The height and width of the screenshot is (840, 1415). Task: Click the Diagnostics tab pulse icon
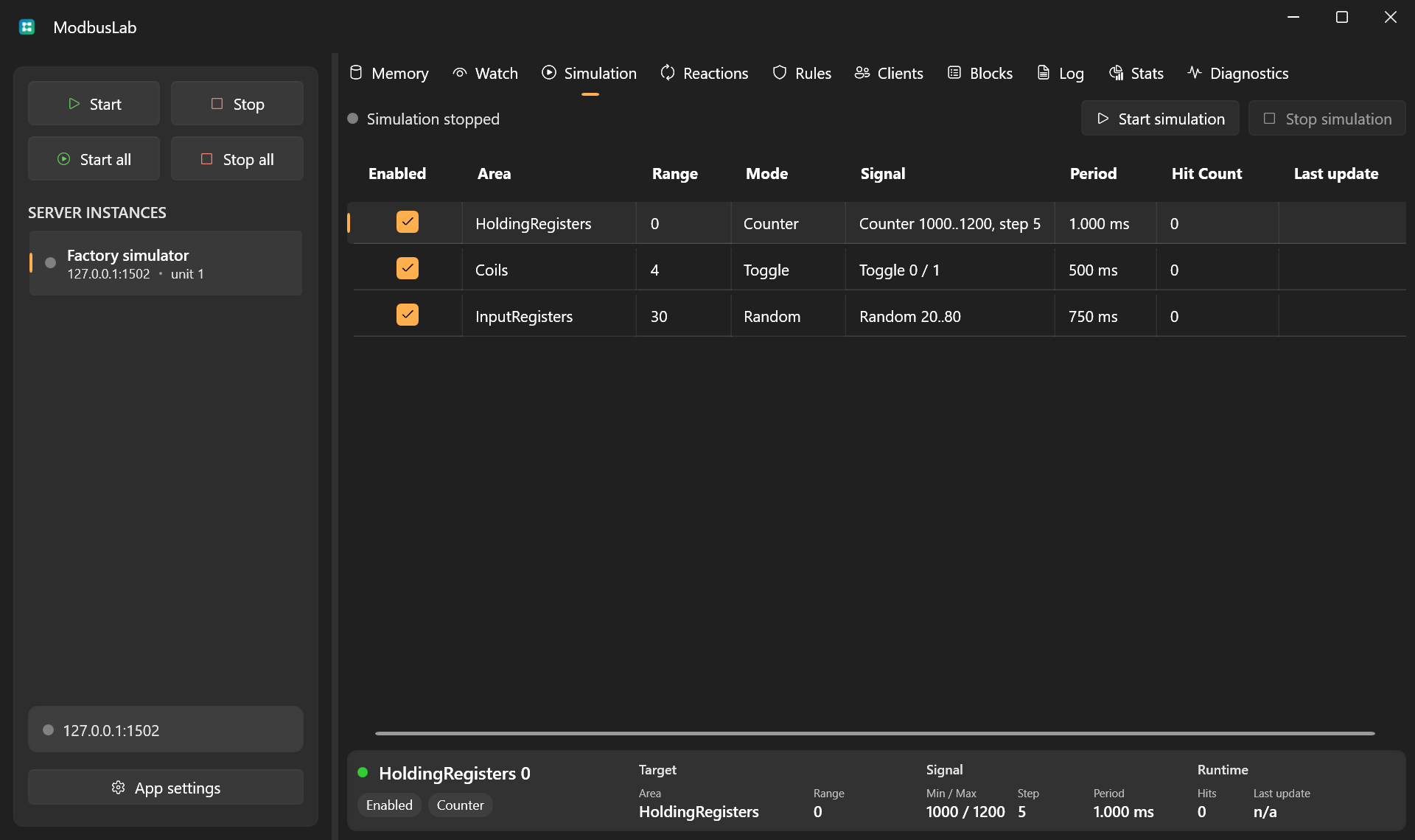tap(1195, 73)
